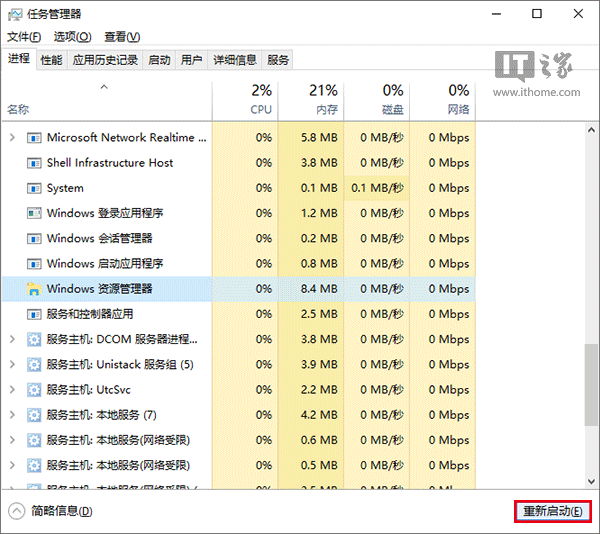Expand the 服务主机: UtcSvc row
The image size is (600, 534).
pos(12,389)
